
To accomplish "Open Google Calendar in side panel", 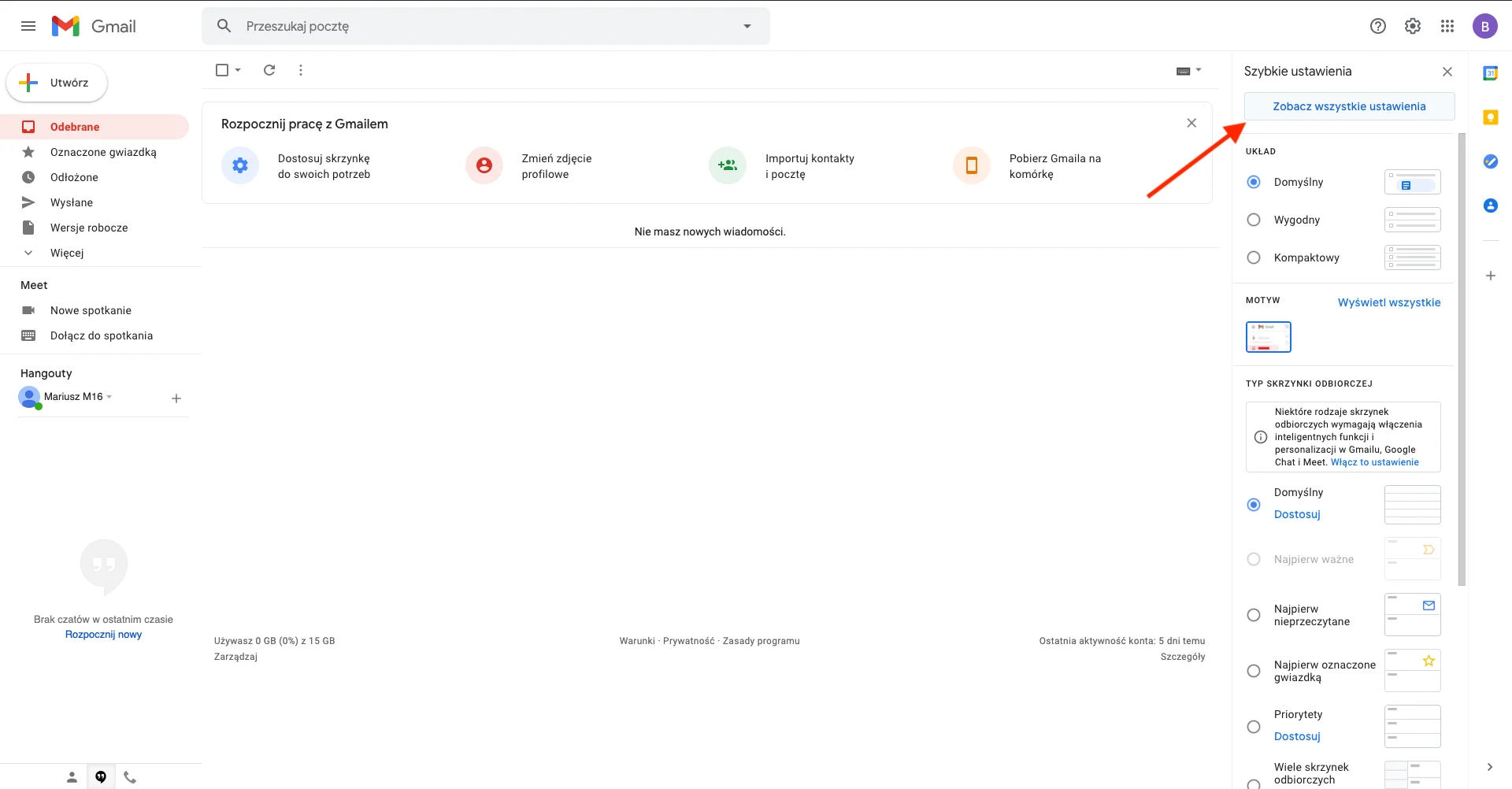I will click(1490, 73).
